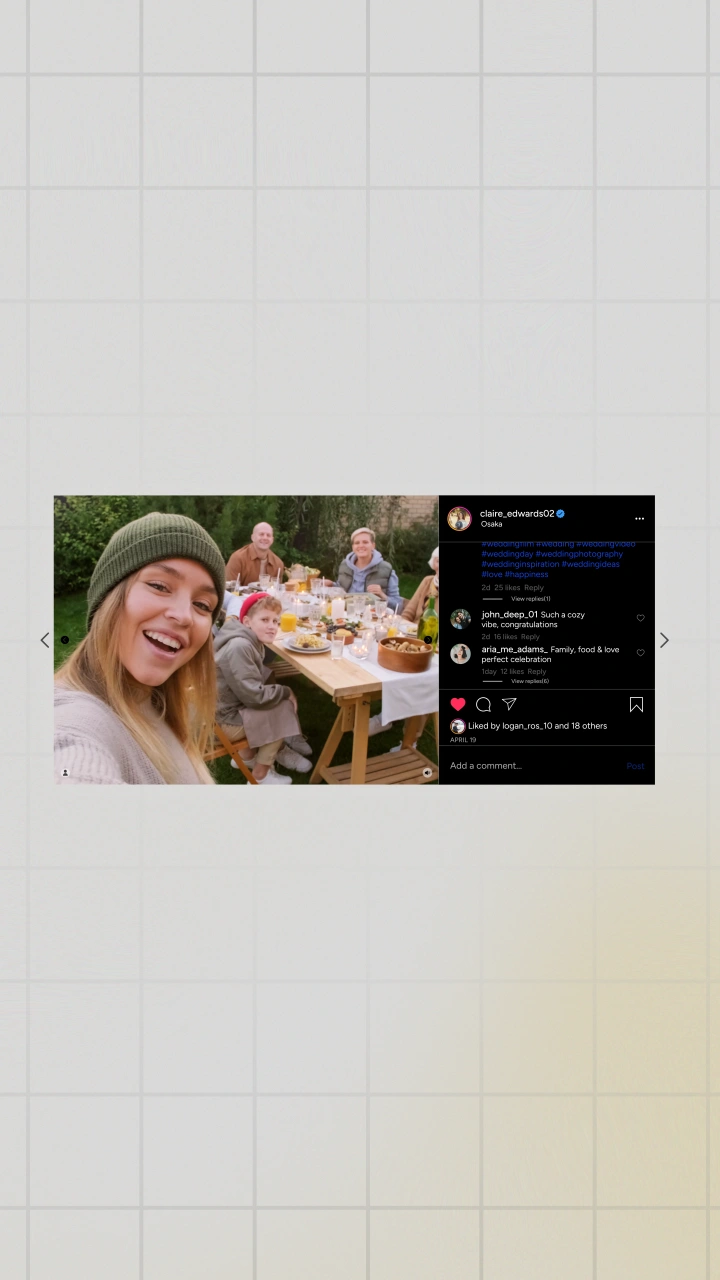
Task: Like aria_me_adams_'s comment
Action: [641, 653]
